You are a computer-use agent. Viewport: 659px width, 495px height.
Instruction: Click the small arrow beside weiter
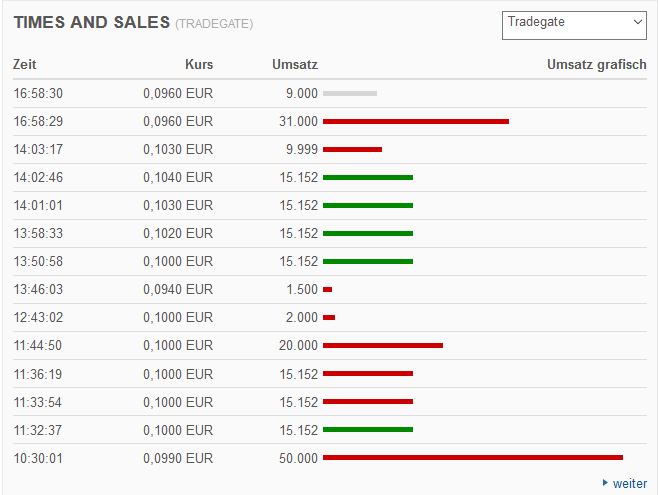click(606, 483)
